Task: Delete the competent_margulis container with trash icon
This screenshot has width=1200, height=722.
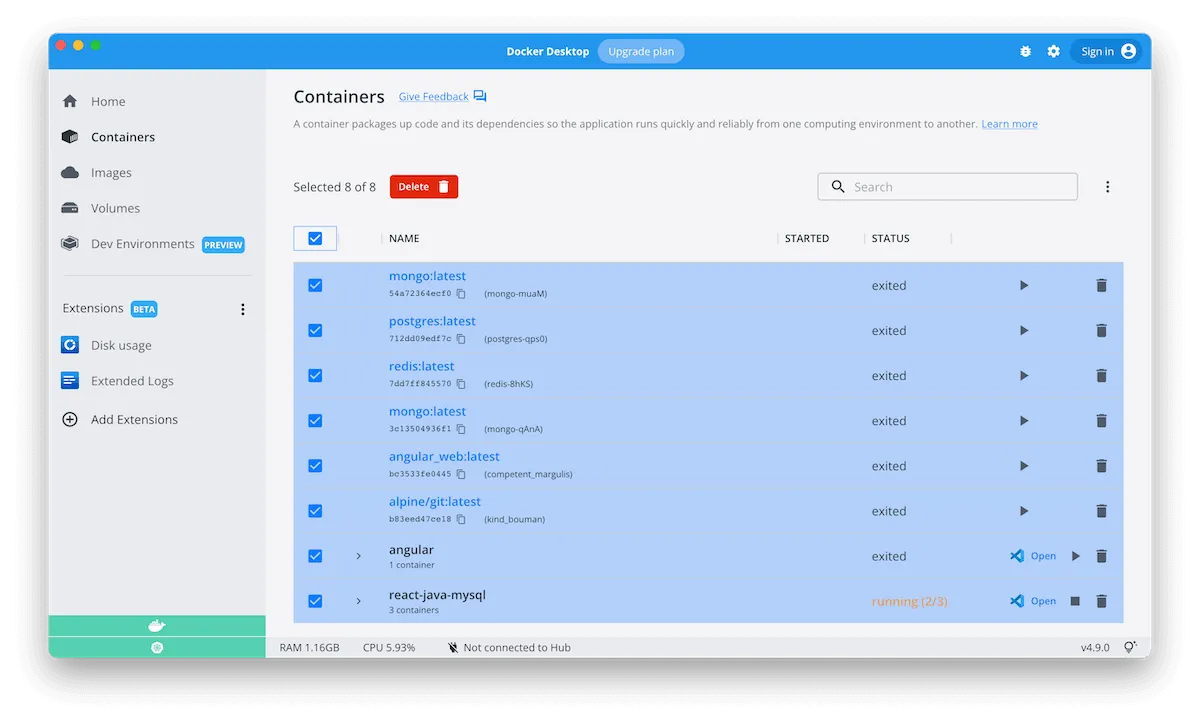Action: (1101, 466)
